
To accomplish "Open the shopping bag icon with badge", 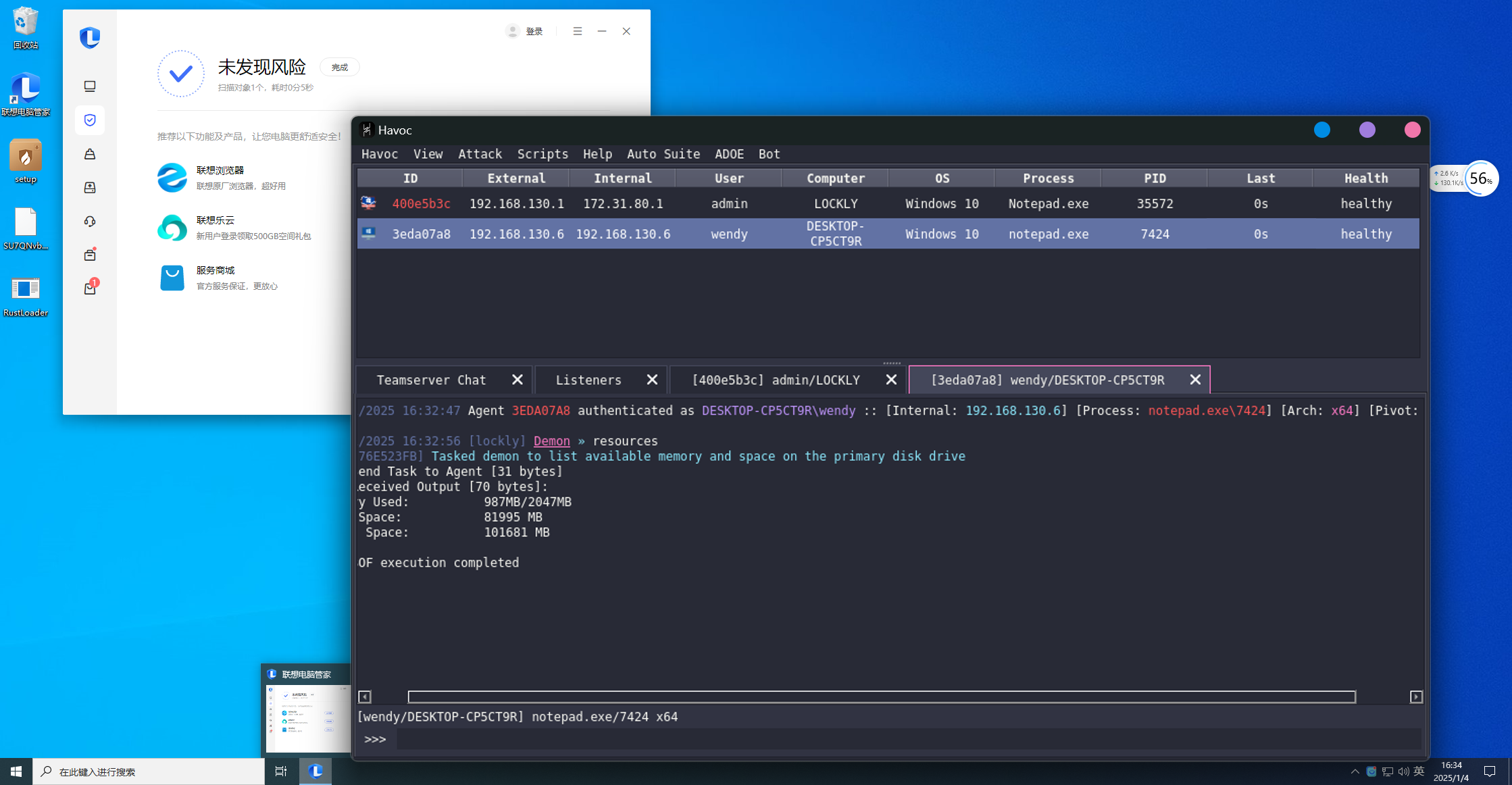I will click(90, 288).
